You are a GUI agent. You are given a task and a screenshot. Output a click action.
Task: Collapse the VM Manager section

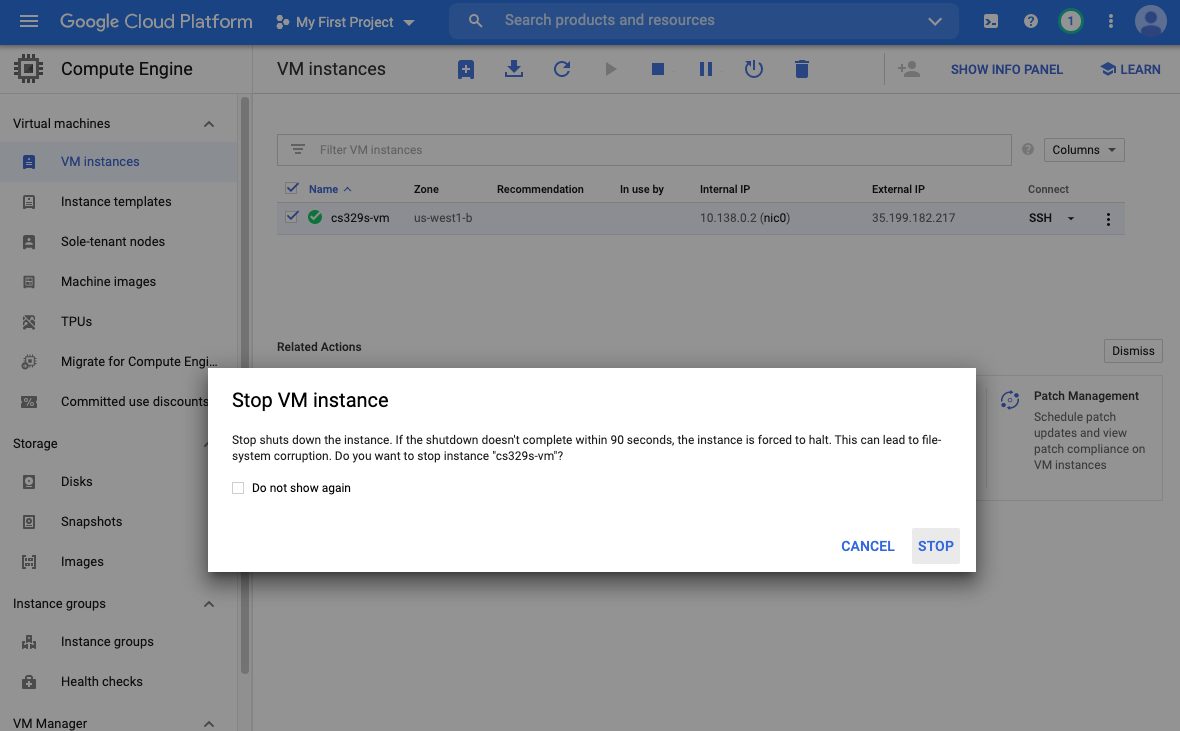coord(209,723)
